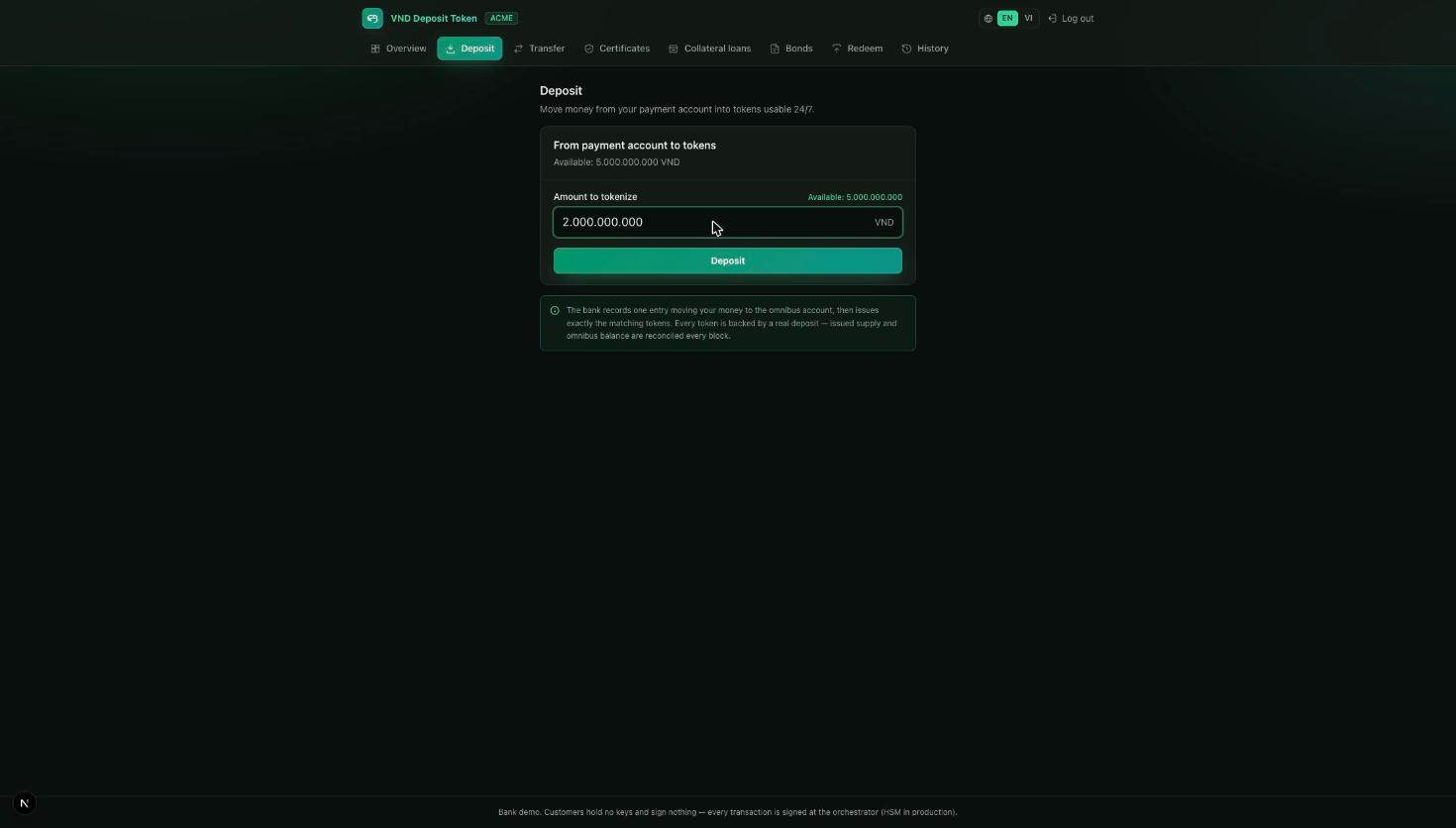Viewport: 1456px width, 828px height.
Task: Click the green Deposit submit button
Action: click(728, 260)
